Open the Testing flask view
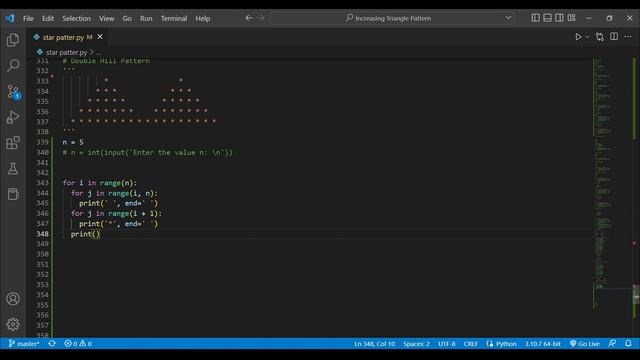The height and width of the screenshot is (360, 640). pyautogui.click(x=13, y=169)
